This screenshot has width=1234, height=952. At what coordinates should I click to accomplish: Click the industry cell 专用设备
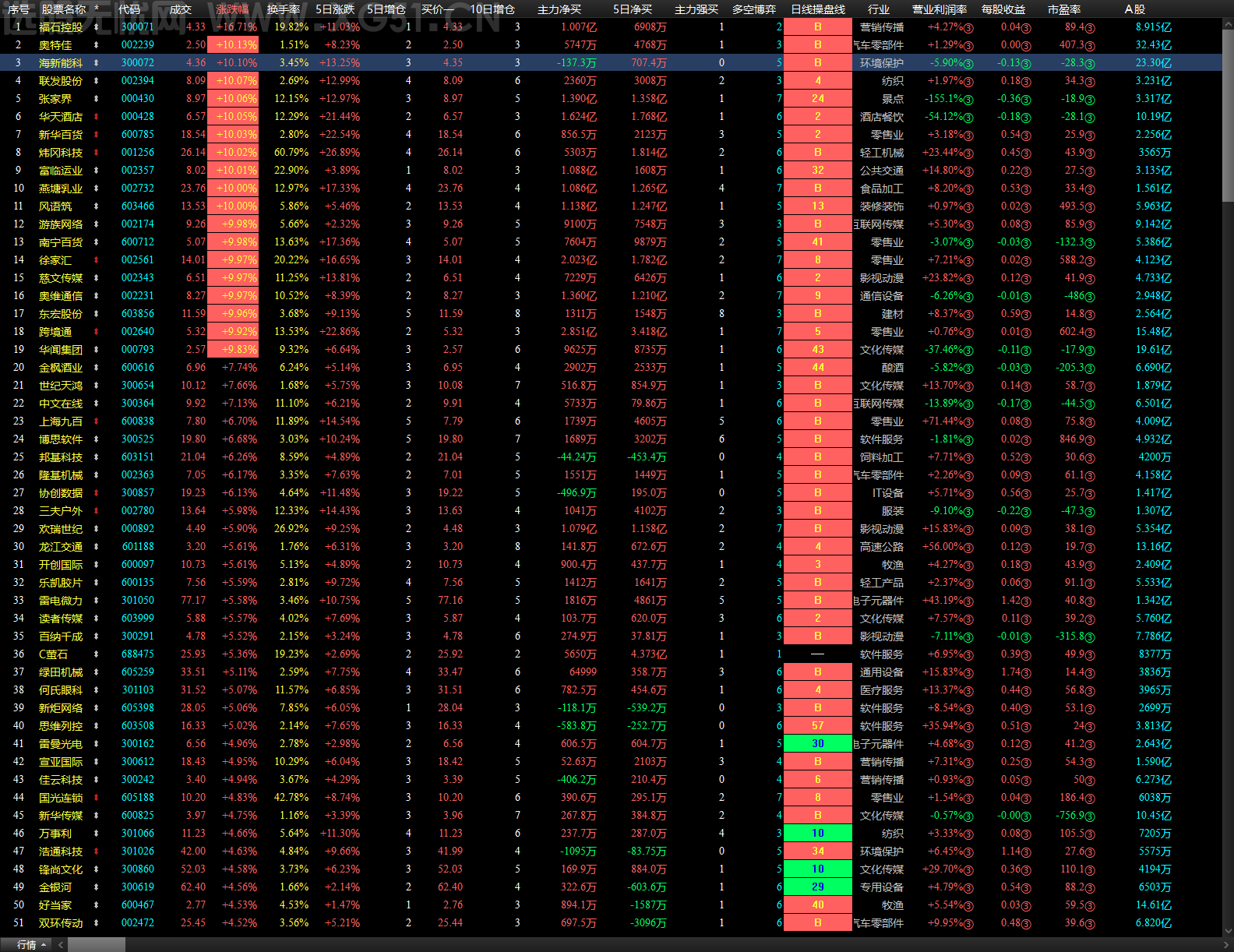(882, 887)
